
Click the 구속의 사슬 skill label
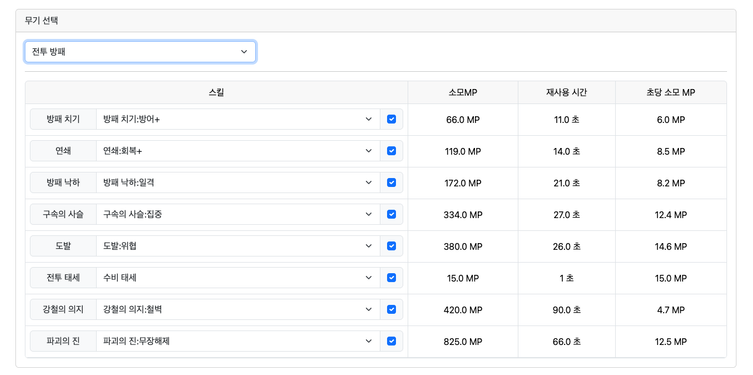[63, 214]
